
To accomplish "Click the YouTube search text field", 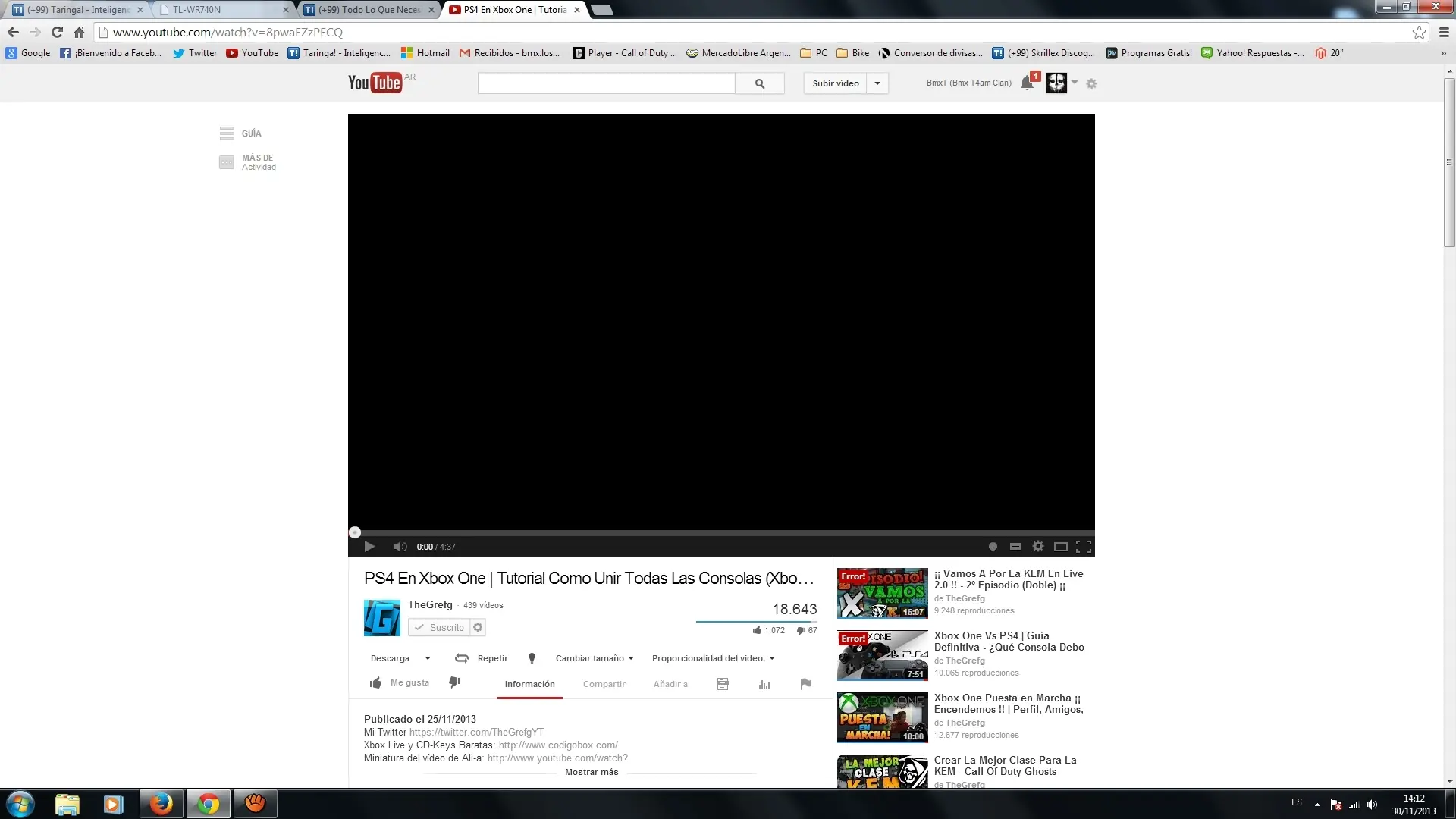I will 606,83.
